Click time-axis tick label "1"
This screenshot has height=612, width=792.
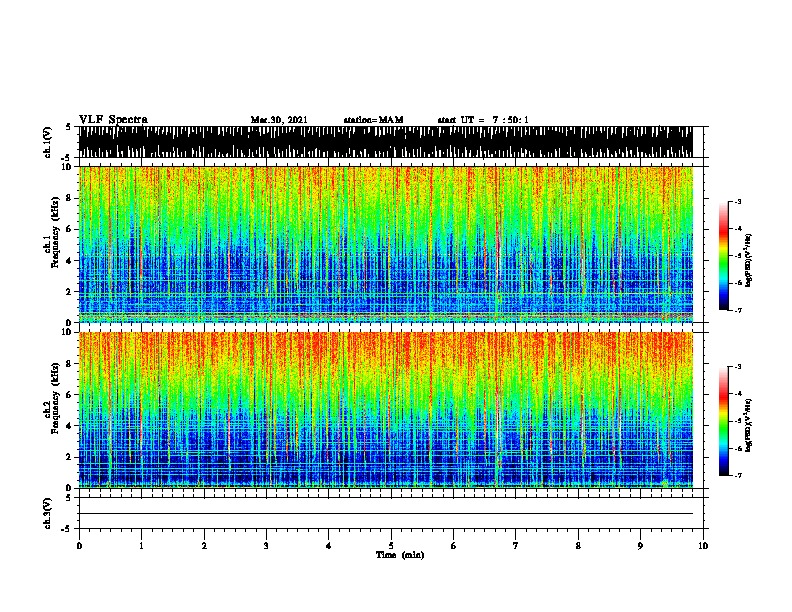141,546
